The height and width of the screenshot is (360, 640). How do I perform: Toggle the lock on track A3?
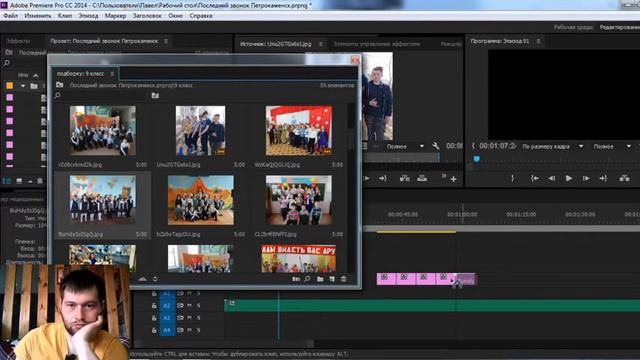coord(154,318)
